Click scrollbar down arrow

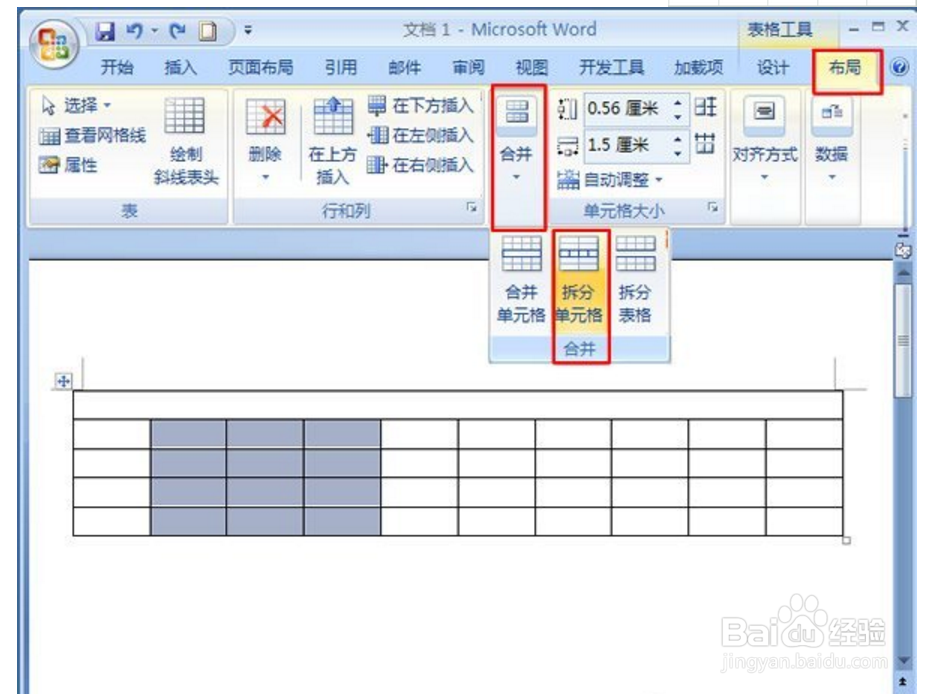[903, 660]
